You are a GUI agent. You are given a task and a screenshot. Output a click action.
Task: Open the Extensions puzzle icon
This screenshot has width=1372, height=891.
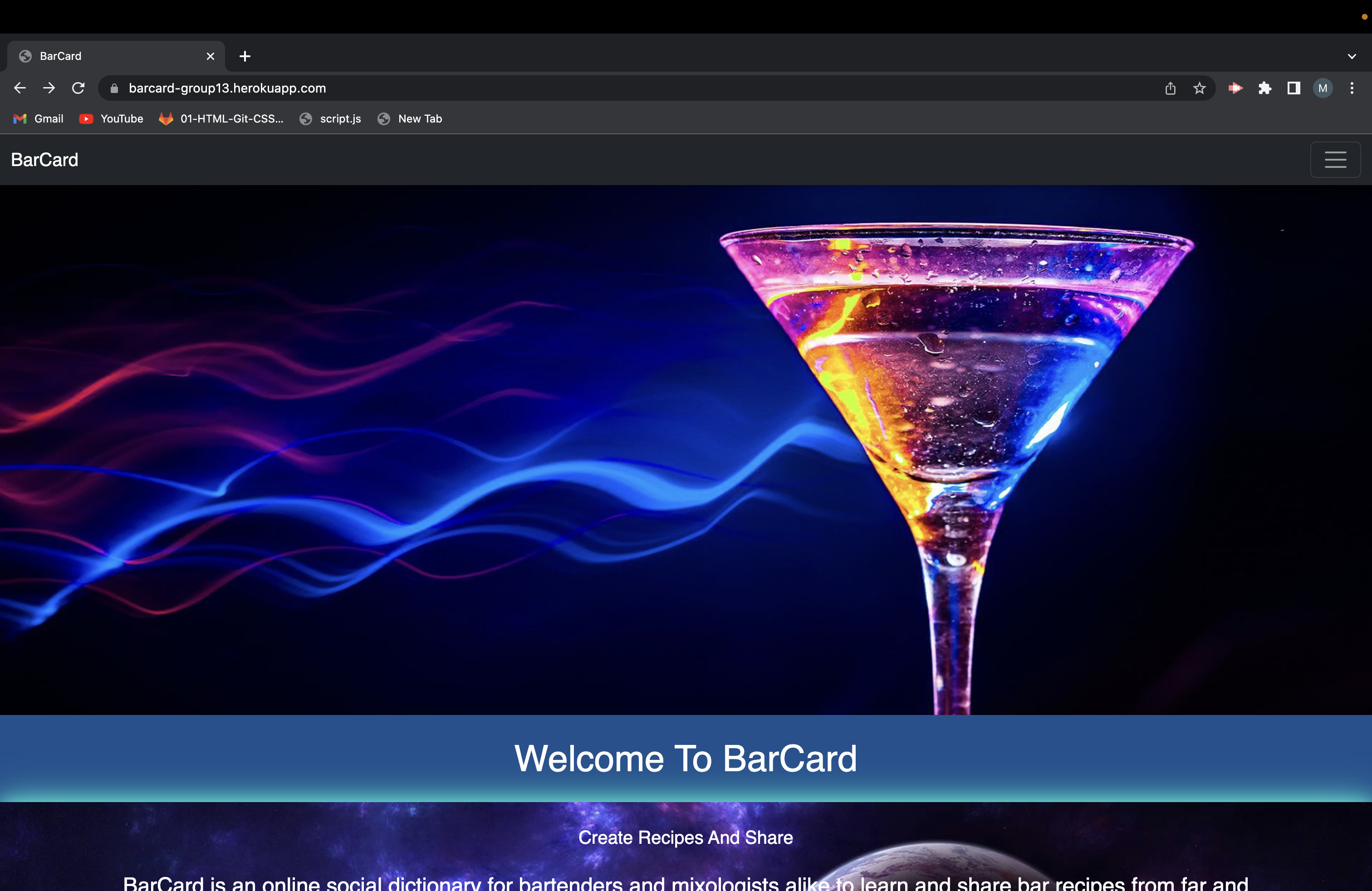click(1265, 88)
